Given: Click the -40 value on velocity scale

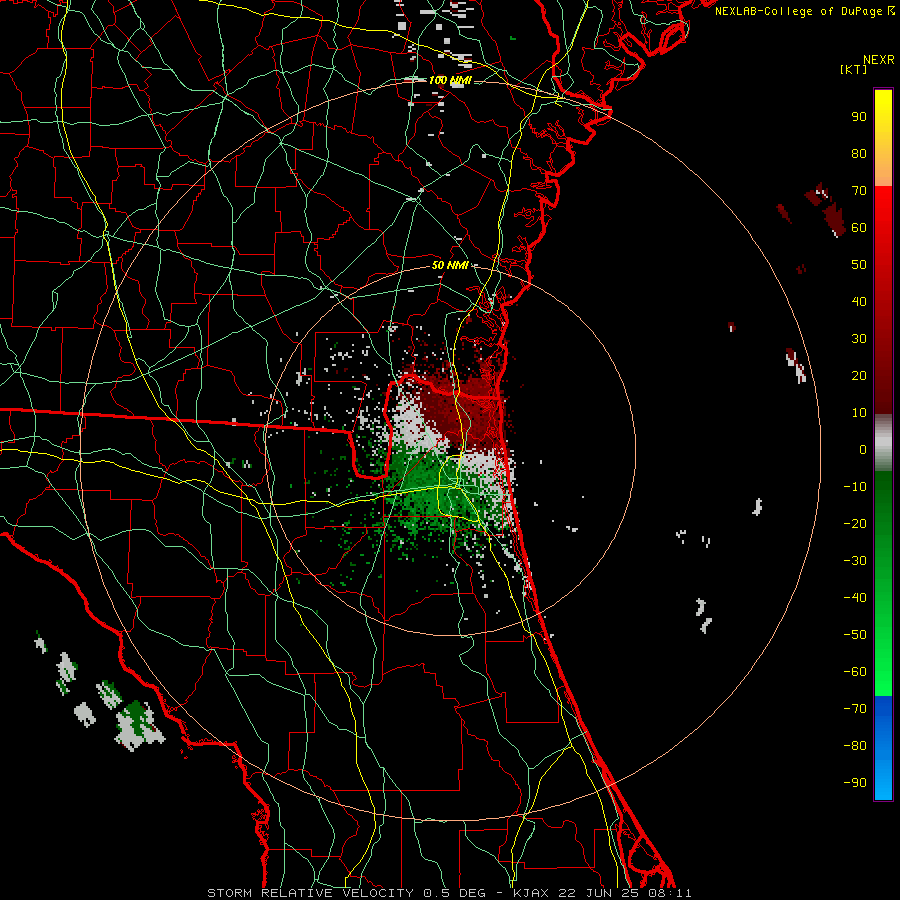Looking at the screenshot, I should pos(855,598).
